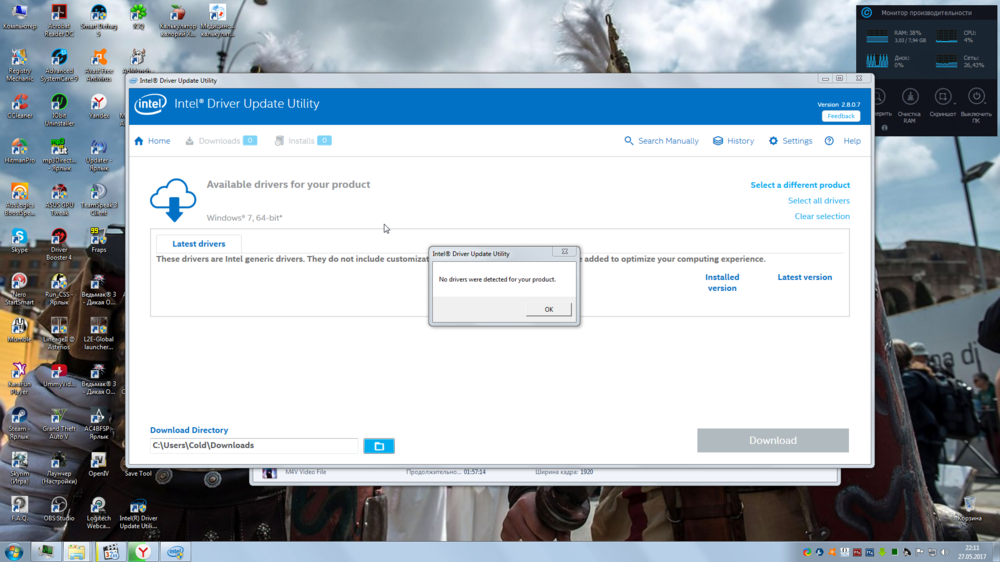1000x562 pixels.
Task: Click the Feedback button
Action: point(840,116)
